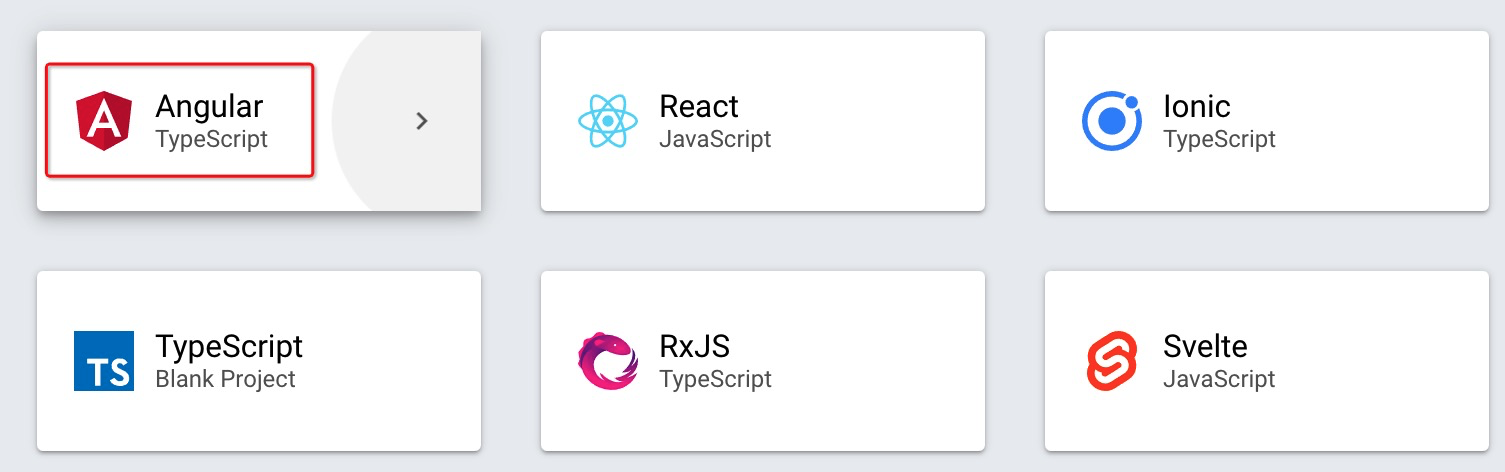Click the blue TS TypeScript logo
This screenshot has width=1505, height=472.
pos(104,361)
